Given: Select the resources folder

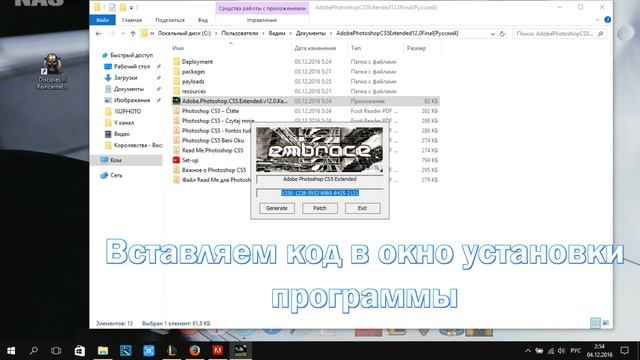Looking at the screenshot, I should click(193, 91).
